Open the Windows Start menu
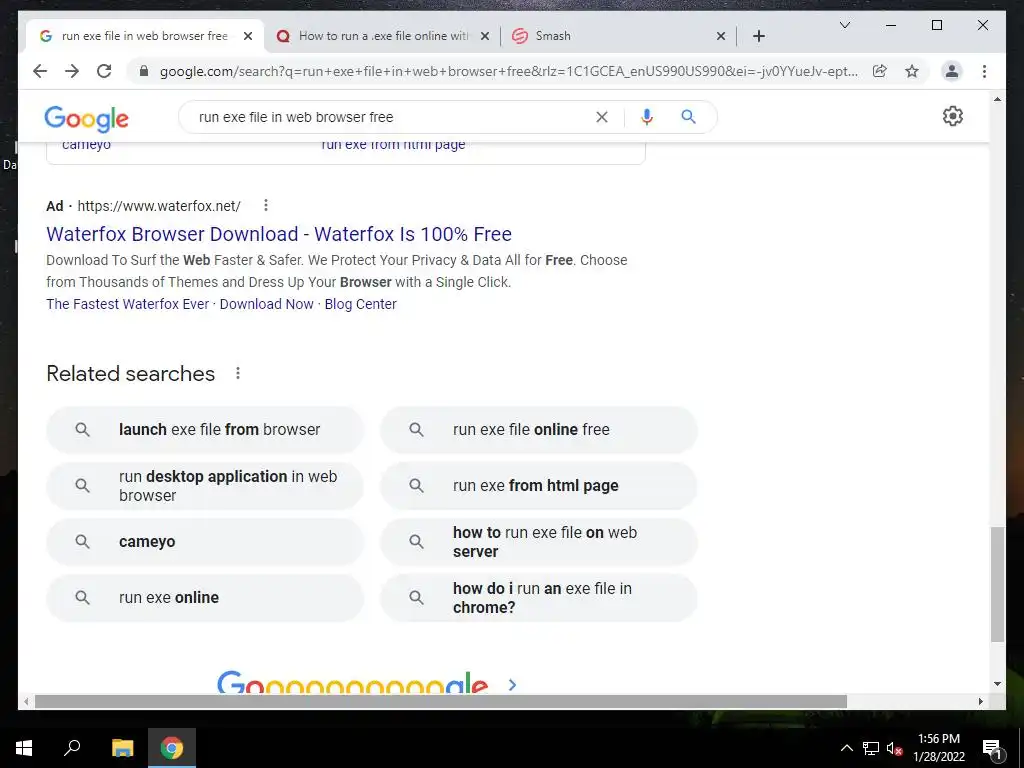 coord(24,748)
